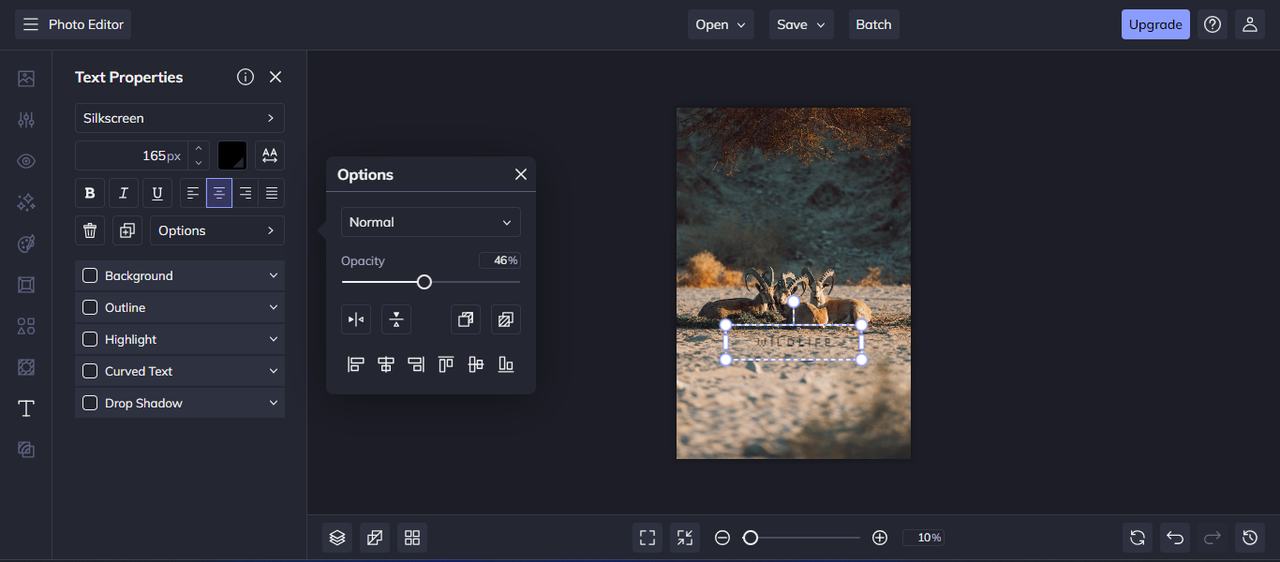Expand the Background section chevron
Viewport: 1280px width, 562px height.
(x=273, y=276)
